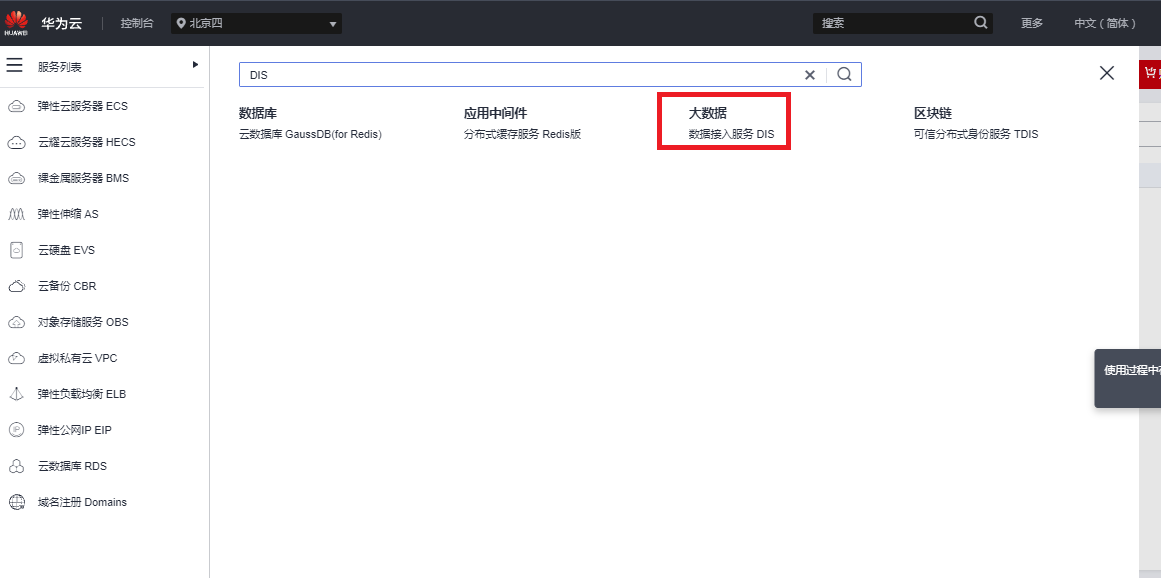Screen dimensions: 1161x578
Task: Click the 区块链 category heading
Action: pos(933,113)
